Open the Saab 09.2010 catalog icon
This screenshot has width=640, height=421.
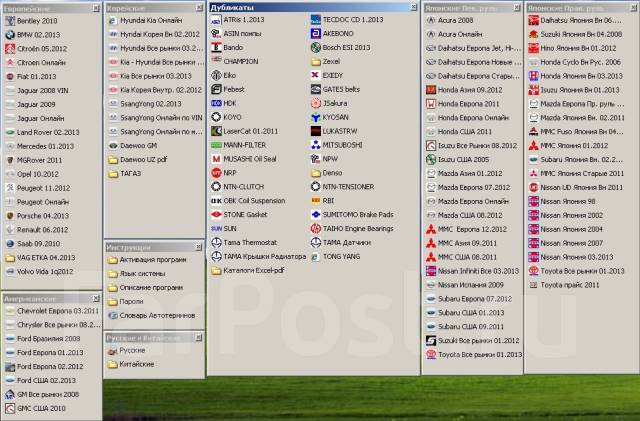[10, 243]
